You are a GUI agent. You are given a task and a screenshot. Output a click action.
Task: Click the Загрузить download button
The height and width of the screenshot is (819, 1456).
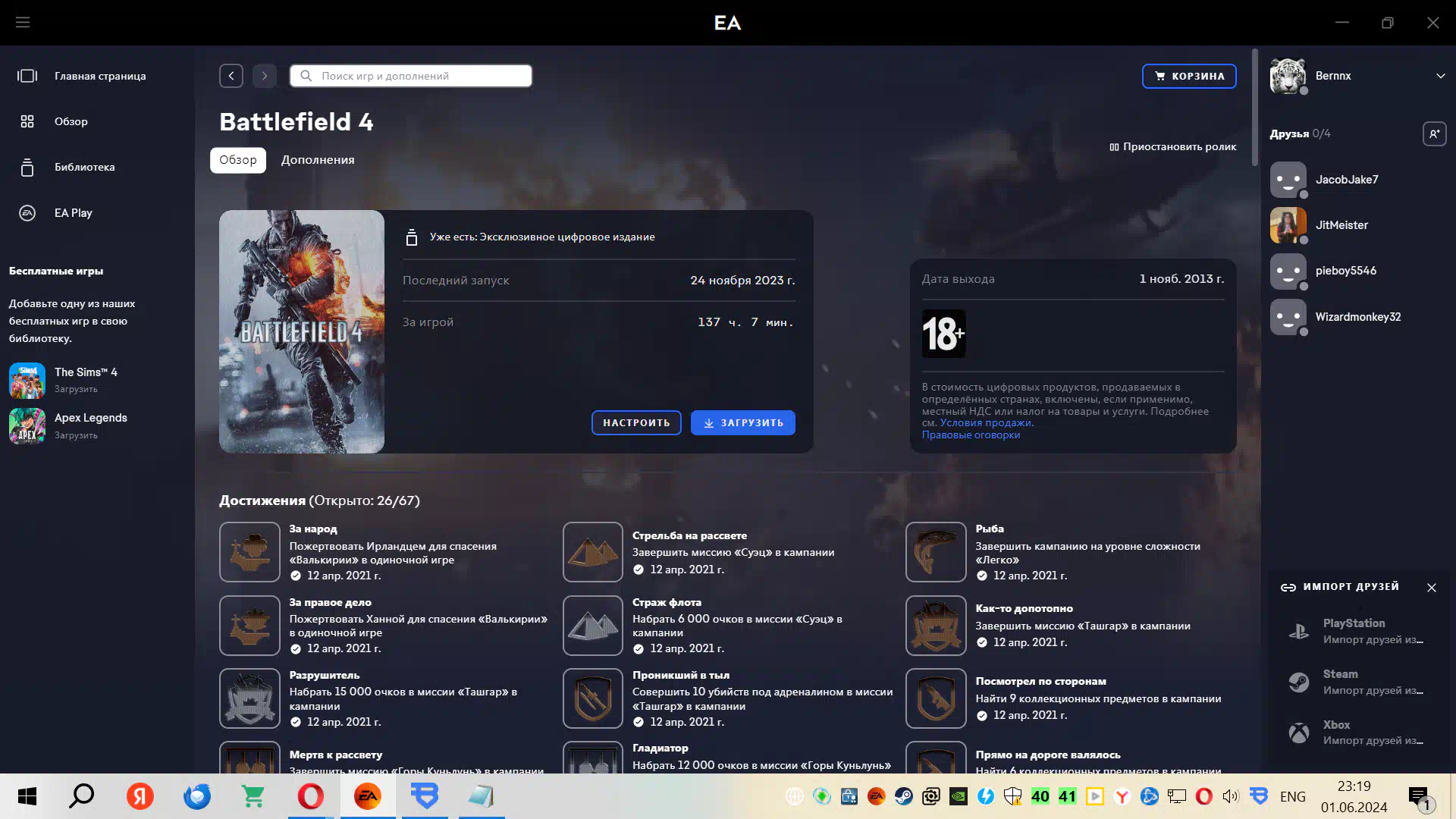743,422
